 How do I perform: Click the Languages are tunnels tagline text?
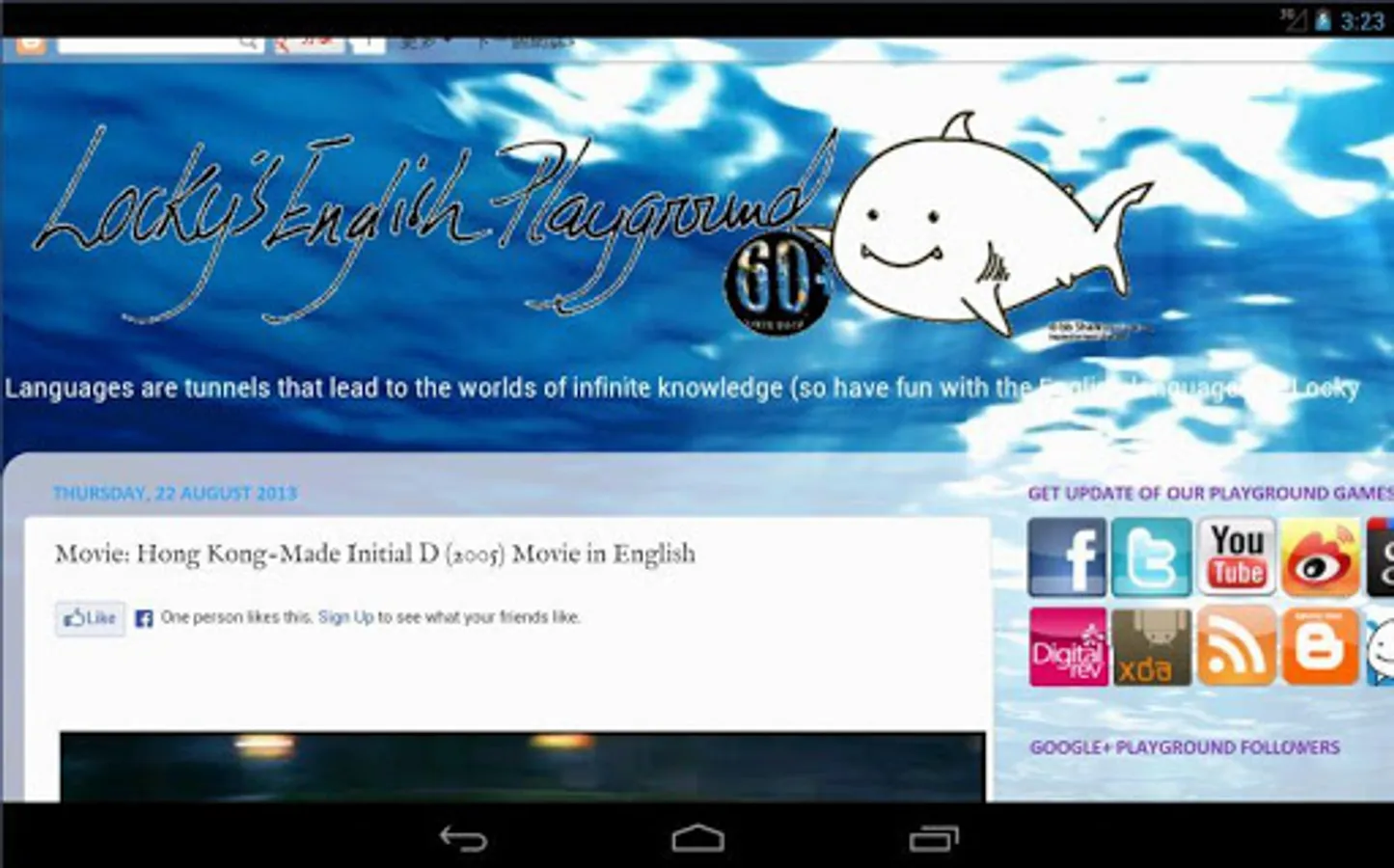(x=681, y=389)
